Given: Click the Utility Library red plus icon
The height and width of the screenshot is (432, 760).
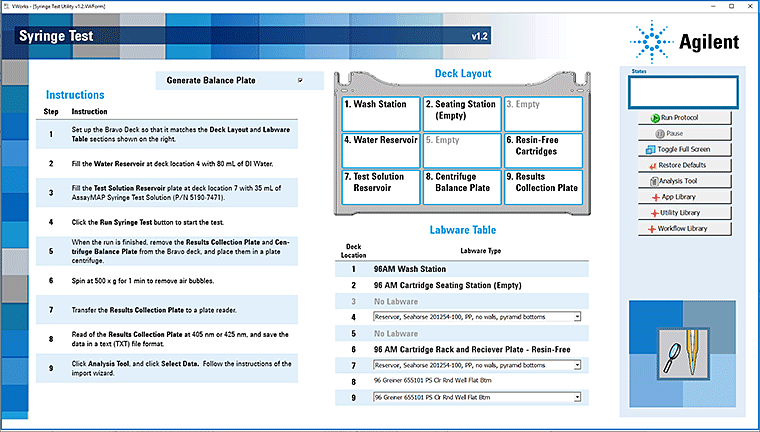Looking at the screenshot, I should click(653, 213).
